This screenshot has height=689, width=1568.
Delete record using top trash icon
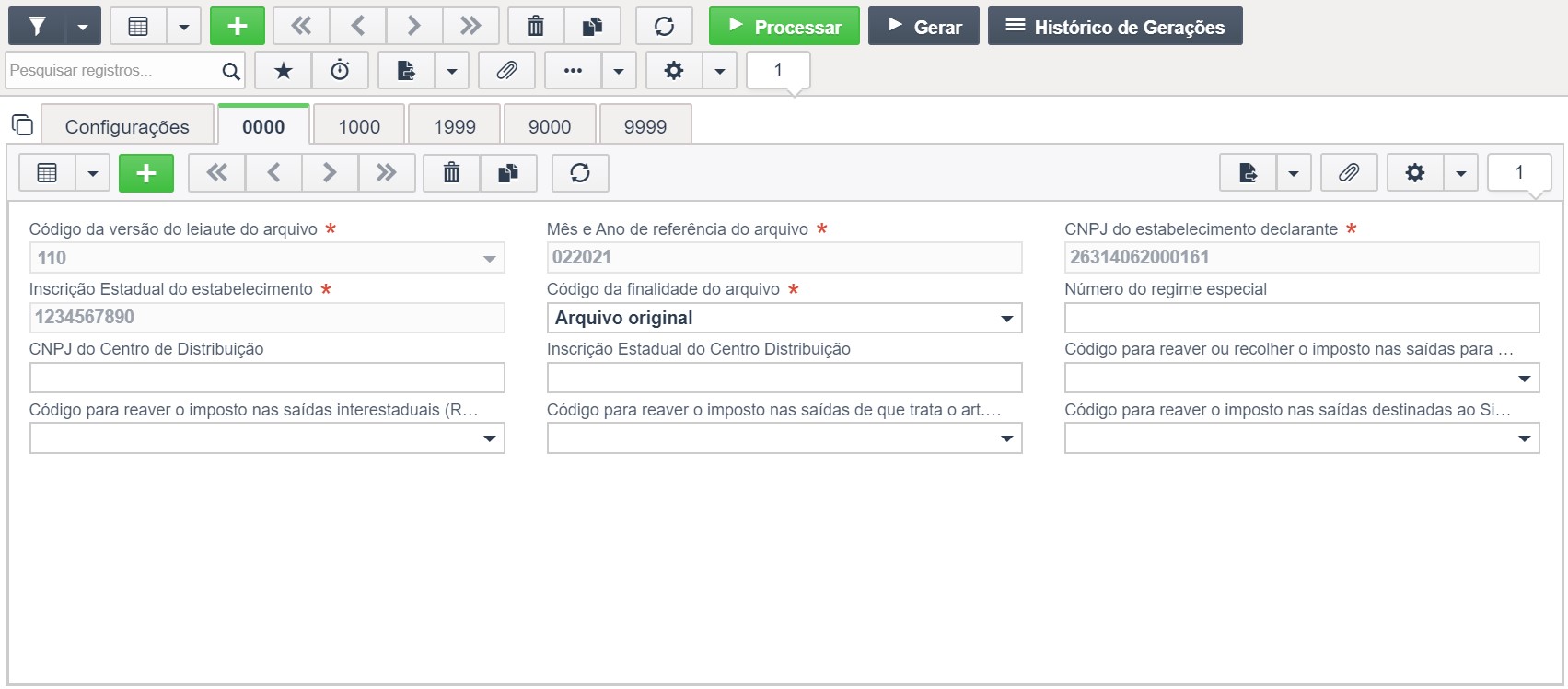pos(536,27)
